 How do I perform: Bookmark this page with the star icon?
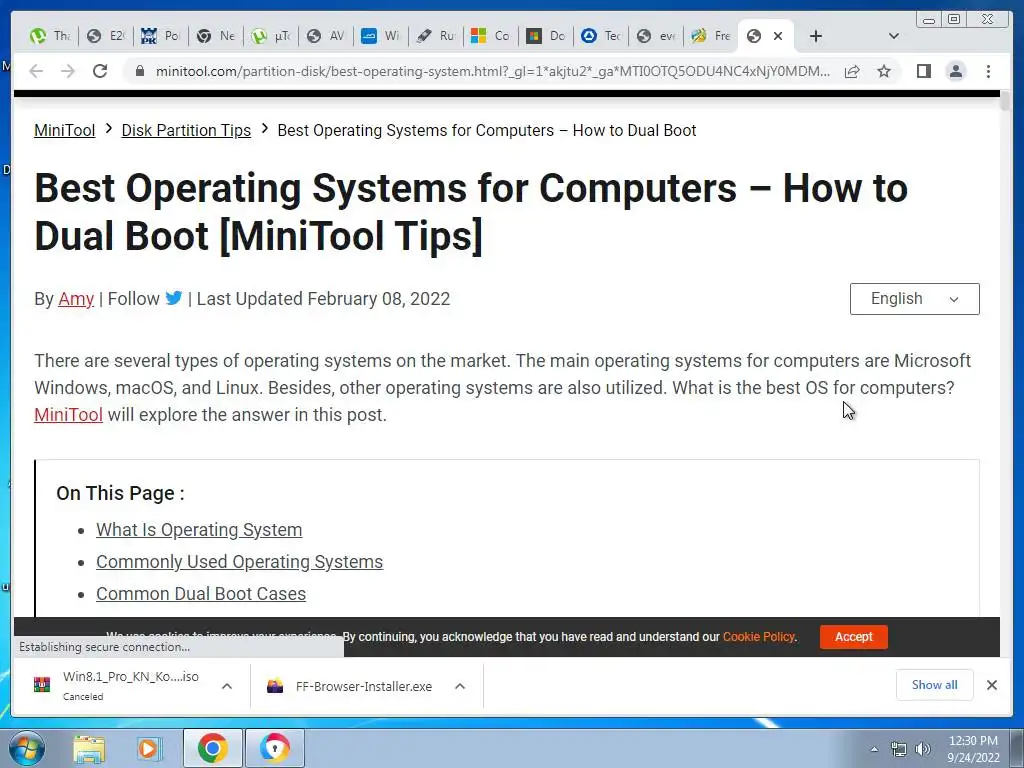coord(884,71)
